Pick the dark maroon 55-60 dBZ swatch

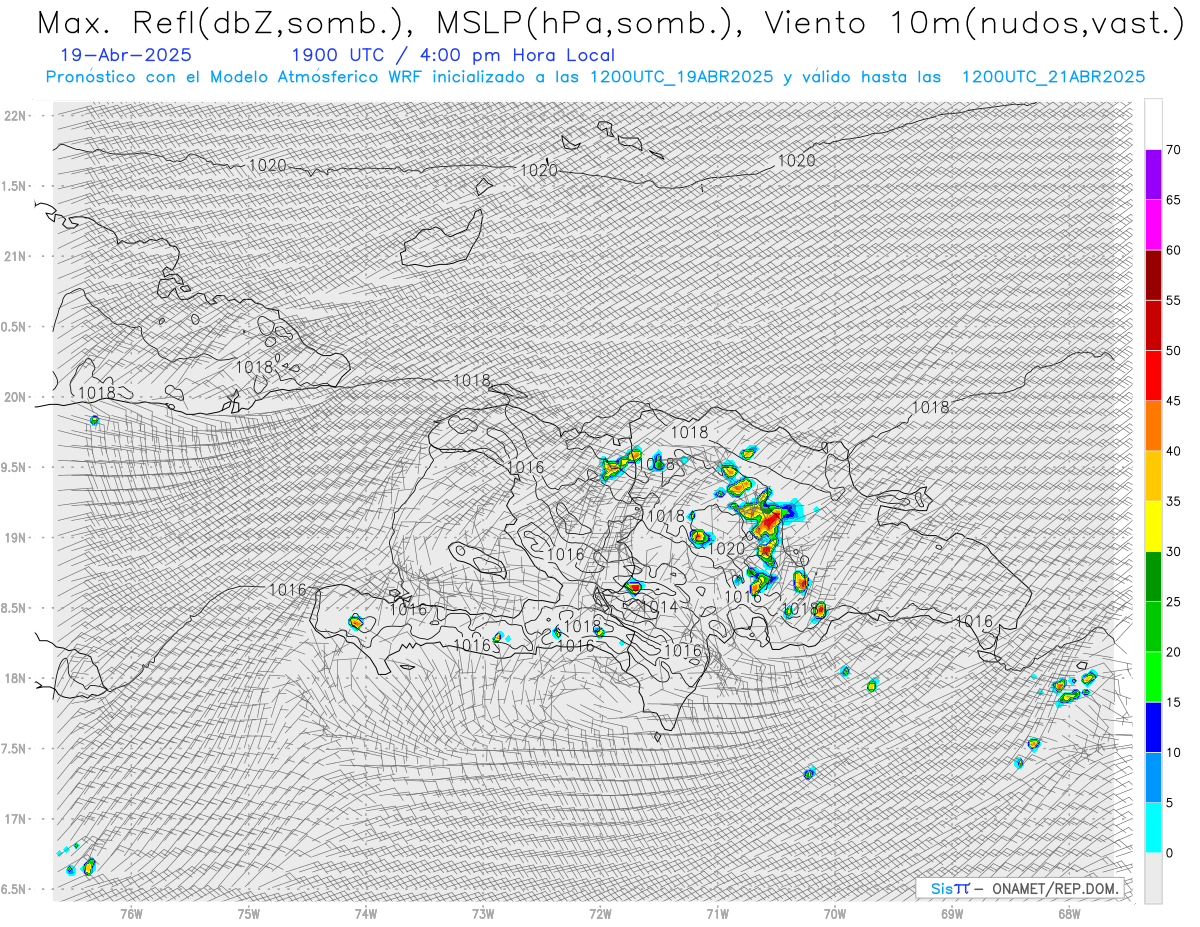(x=1153, y=275)
